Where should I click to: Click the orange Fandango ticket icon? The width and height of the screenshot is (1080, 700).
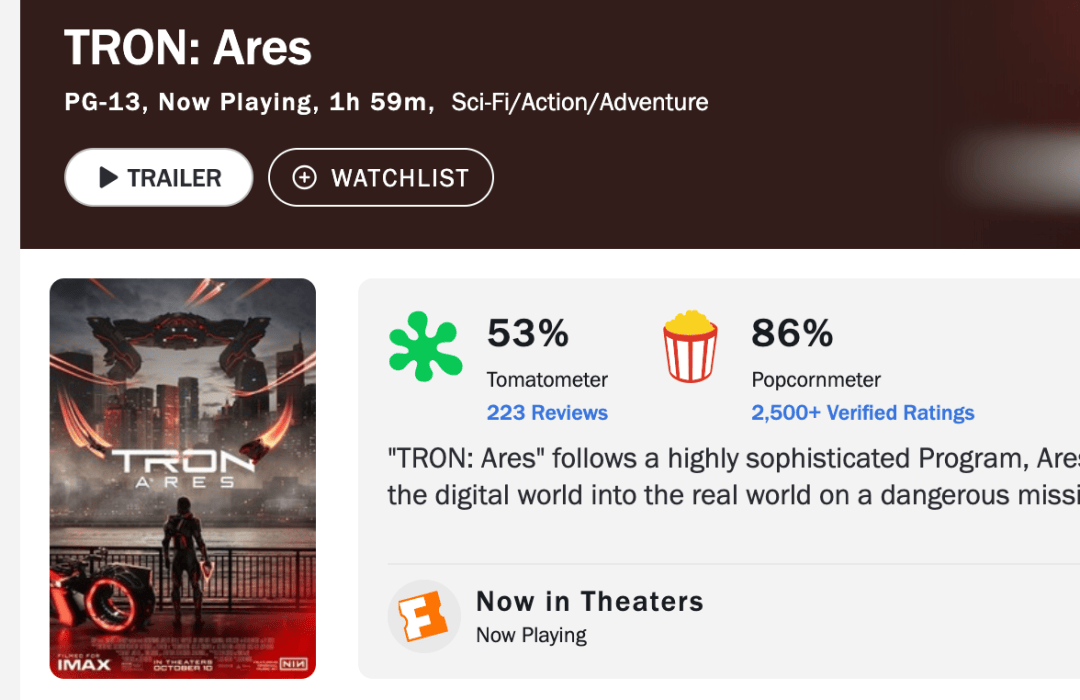424,616
